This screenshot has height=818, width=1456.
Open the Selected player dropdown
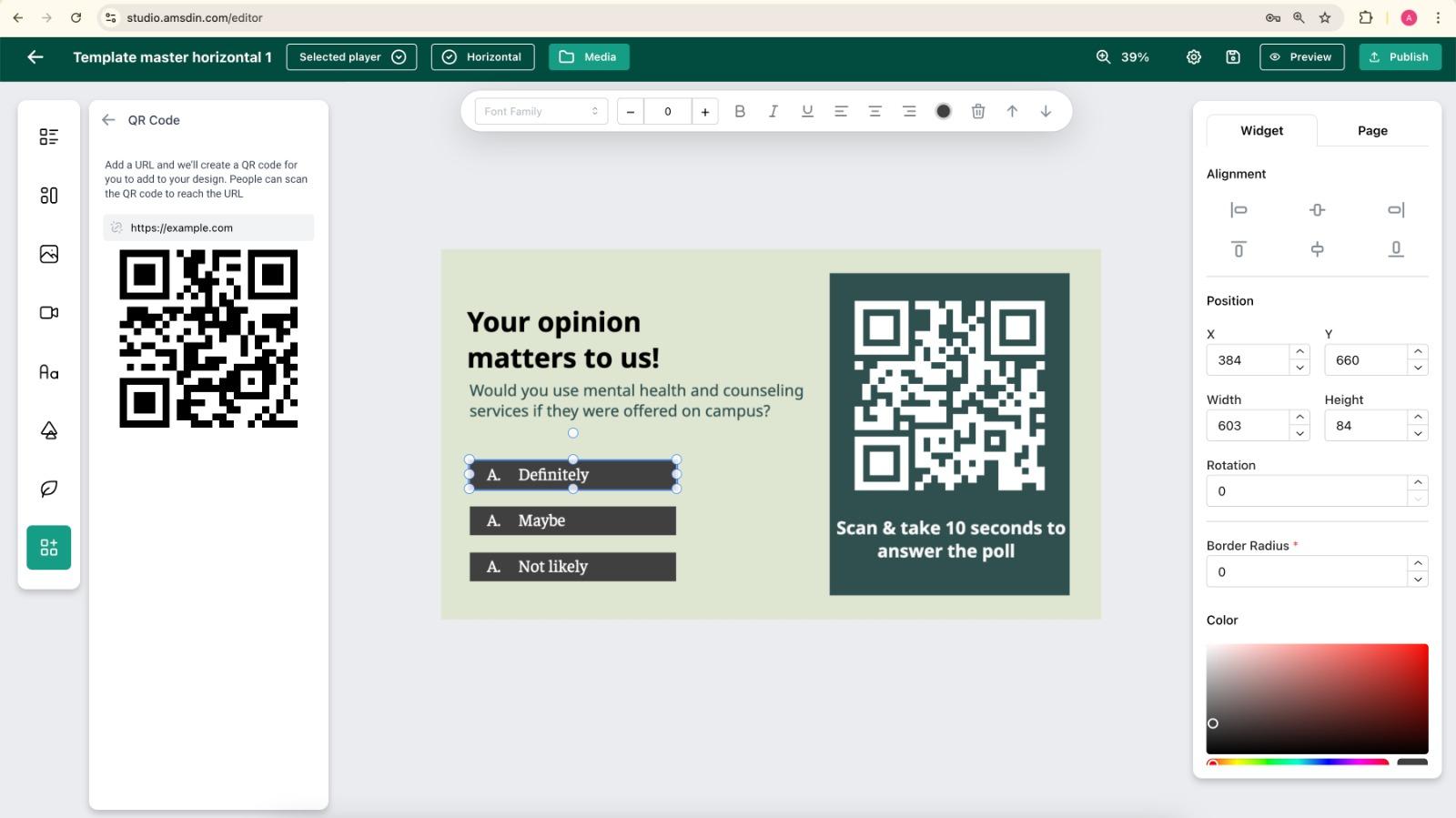pyautogui.click(x=351, y=56)
